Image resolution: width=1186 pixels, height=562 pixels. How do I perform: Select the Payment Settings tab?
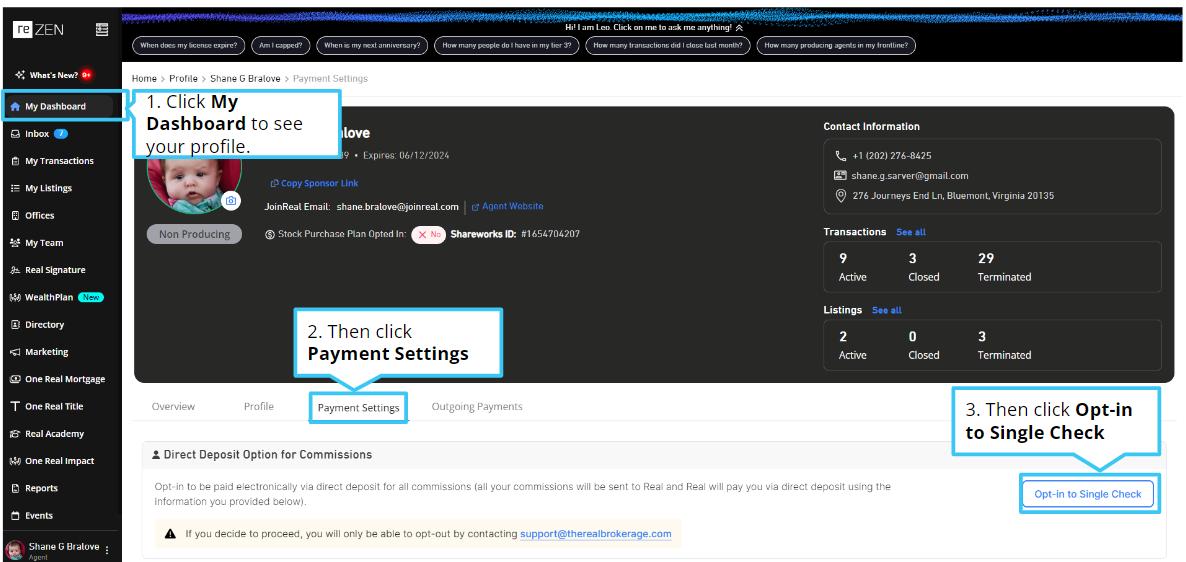359,408
